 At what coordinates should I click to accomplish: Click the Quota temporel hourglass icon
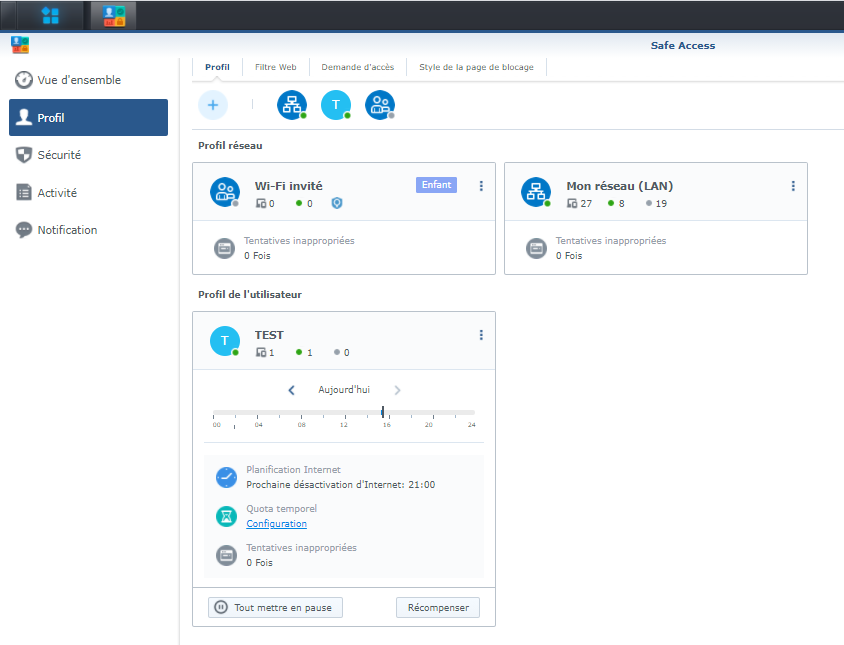tap(227, 516)
